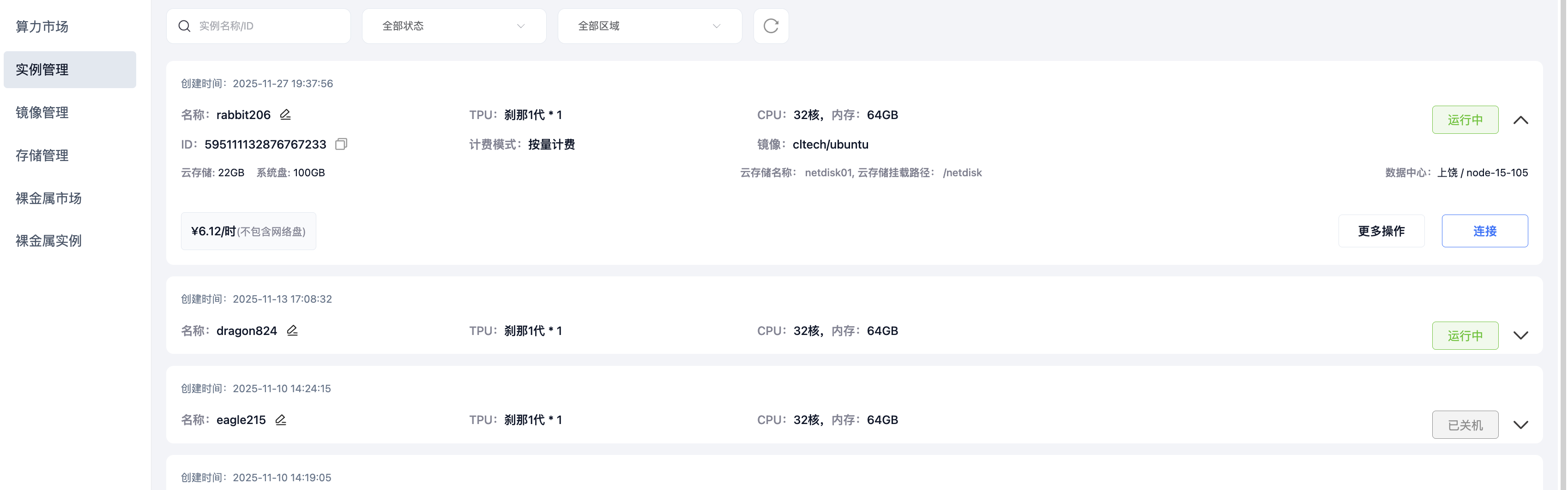Expand details for instance dragon824
This screenshot has width=1568, height=490.
pyautogui.click(x=1521, y=335)
